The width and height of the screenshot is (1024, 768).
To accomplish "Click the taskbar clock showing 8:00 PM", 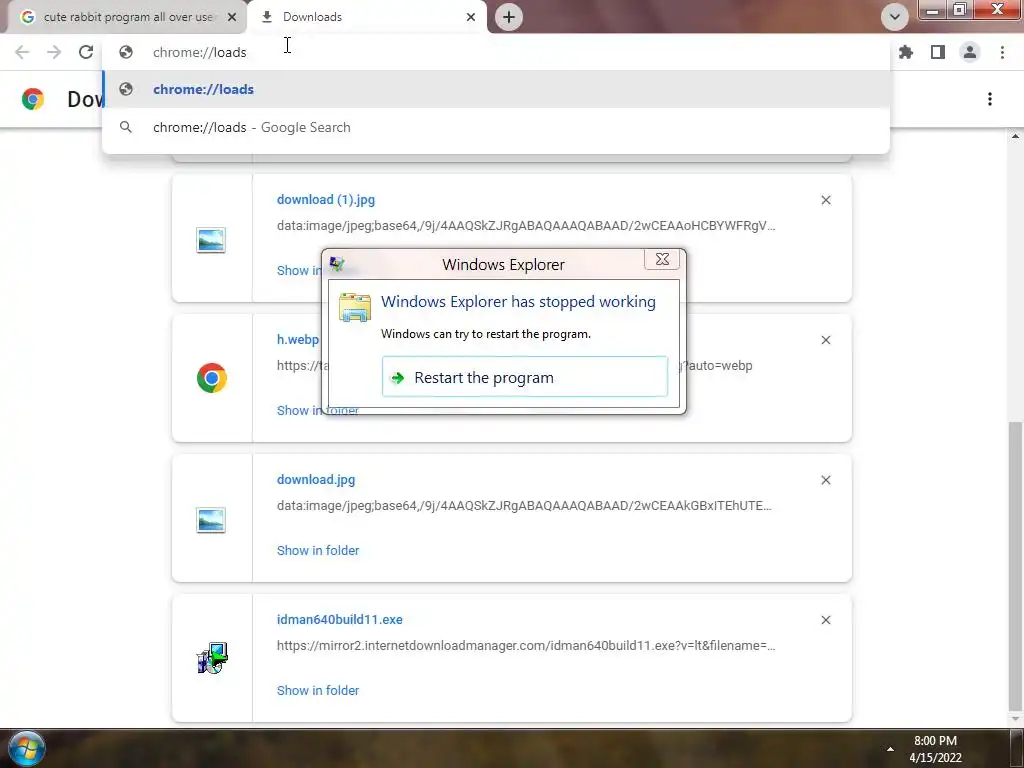I will pos(935,749).
